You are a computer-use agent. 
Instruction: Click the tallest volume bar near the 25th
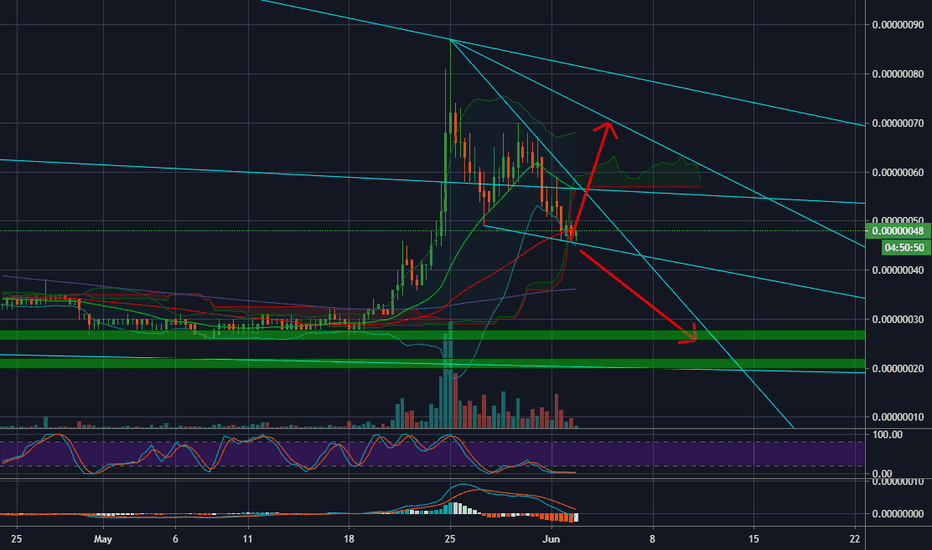point(451,375)
